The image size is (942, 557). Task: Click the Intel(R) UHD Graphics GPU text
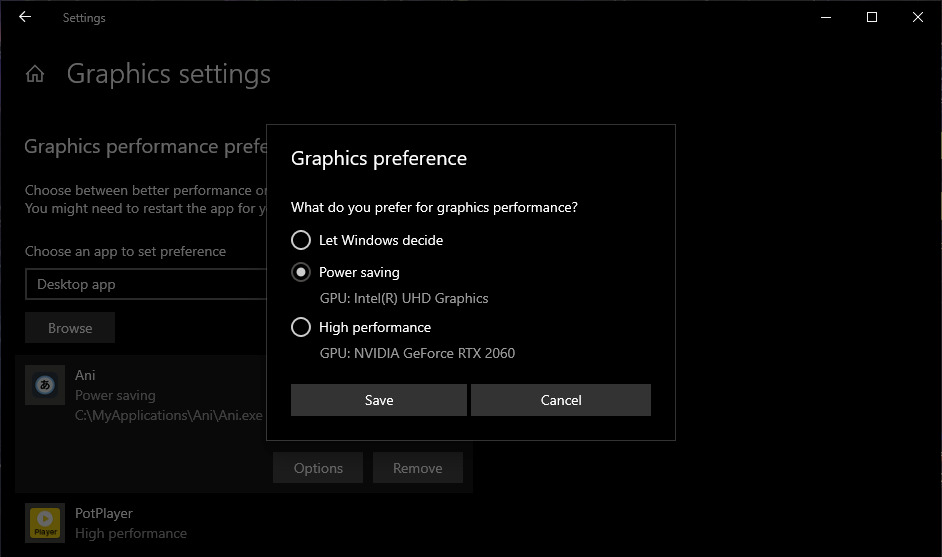click(403, 298)
